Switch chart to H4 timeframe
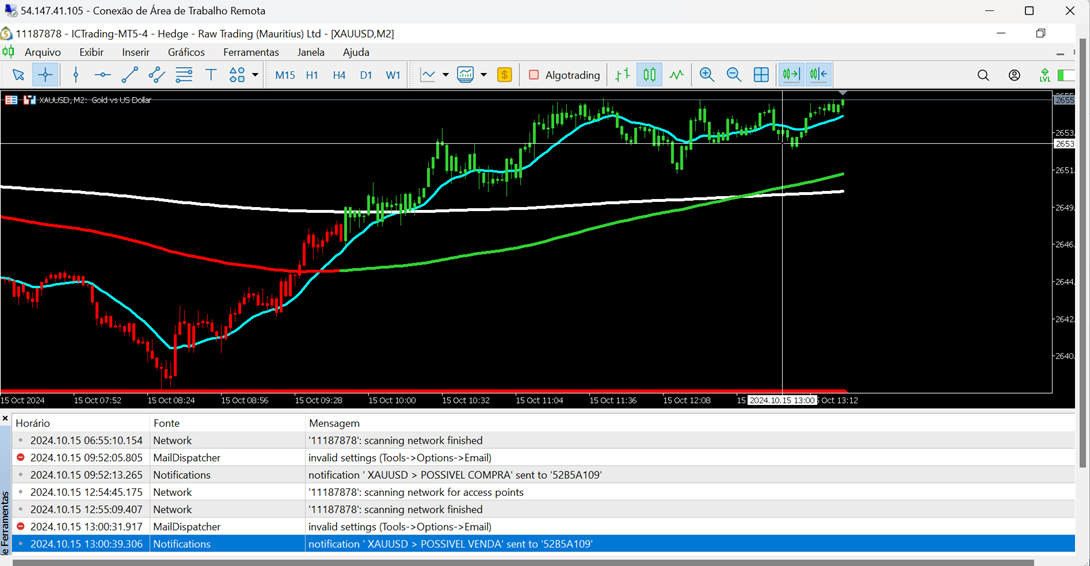The image size is (1090, 566). 339,75
